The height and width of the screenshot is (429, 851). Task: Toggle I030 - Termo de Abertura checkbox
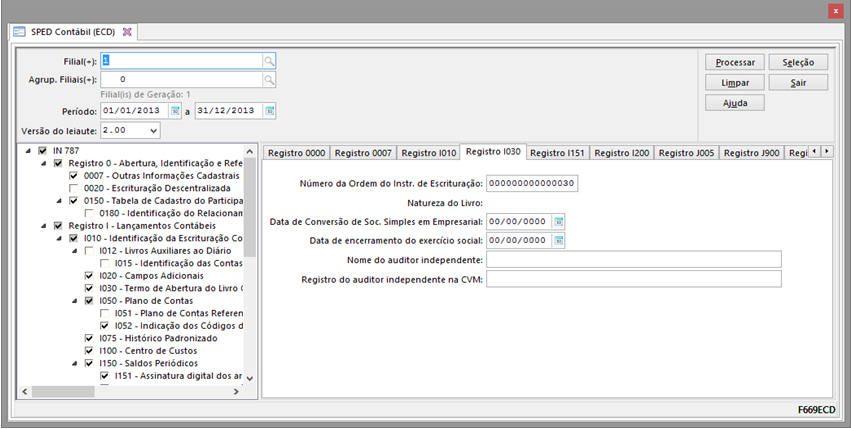(x=89, y=288)
